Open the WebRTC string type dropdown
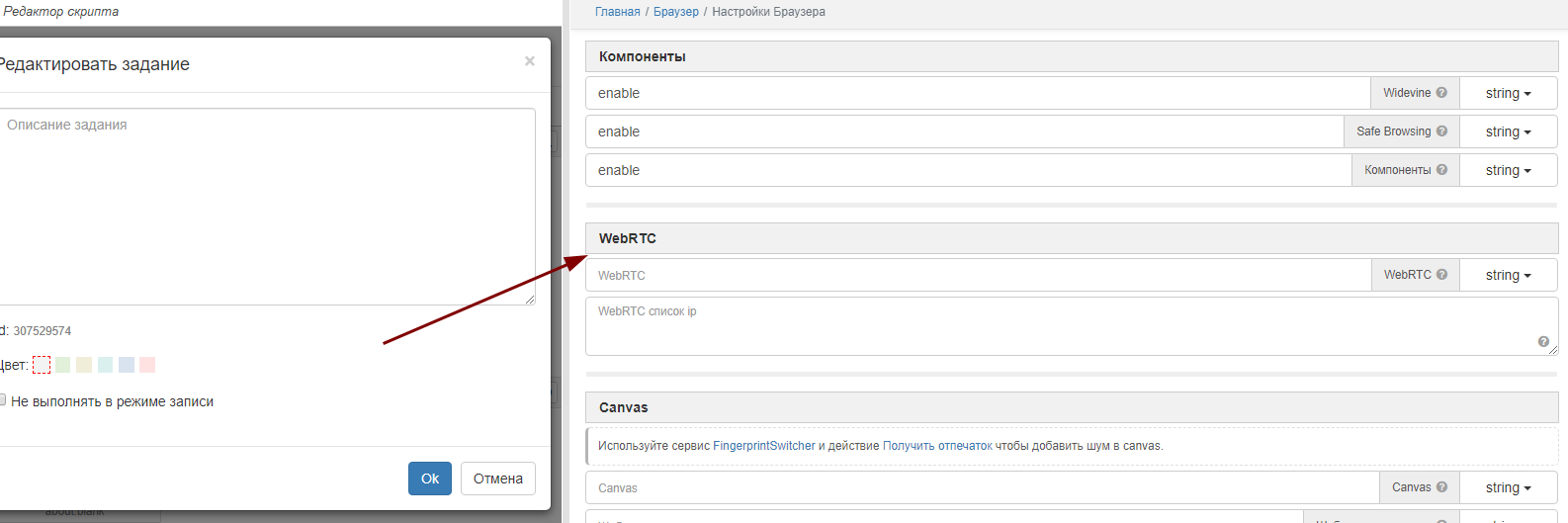This screenshot has height=523, width=1568. point(1508,275)
